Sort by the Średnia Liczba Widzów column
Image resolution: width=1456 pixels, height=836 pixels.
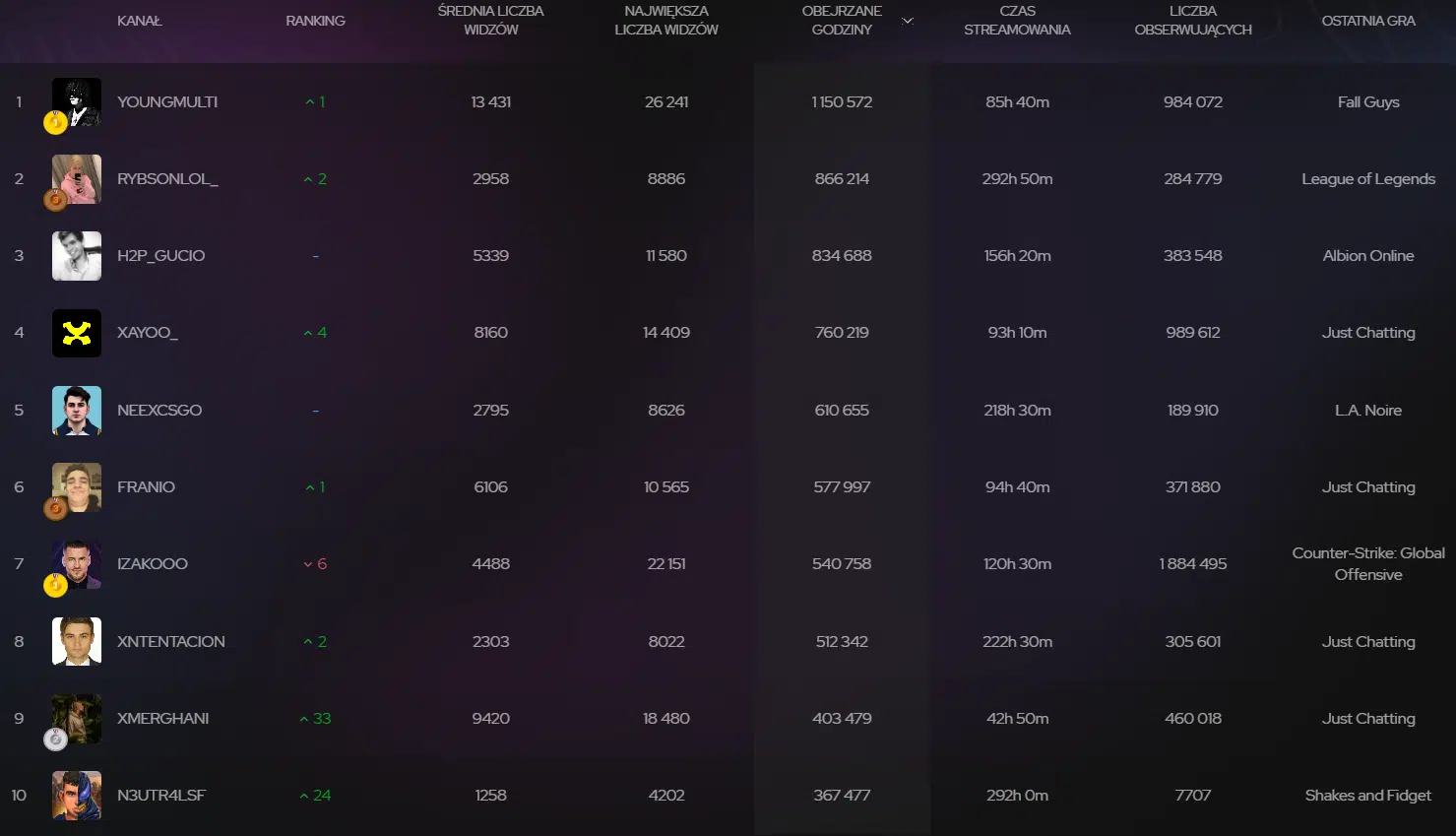click(490, 21)
